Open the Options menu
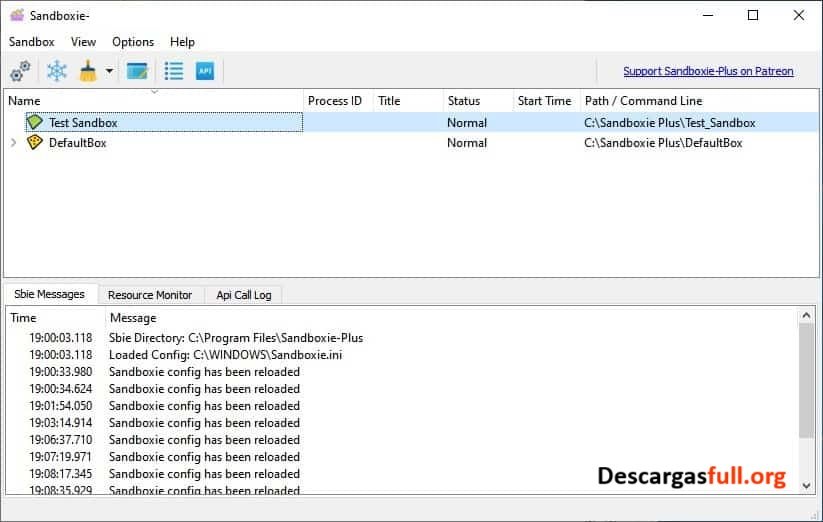The width and height of the screenshot is (823, 522). tap(133, 41)
